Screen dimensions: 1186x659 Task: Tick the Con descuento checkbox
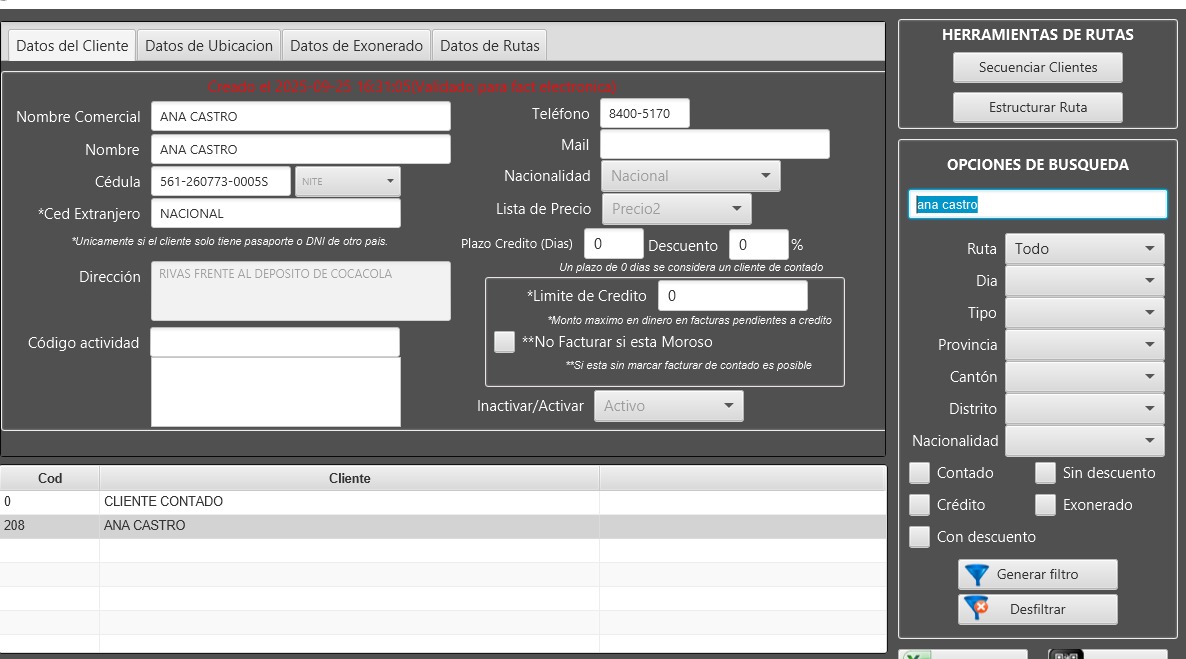tap(919, 537)
